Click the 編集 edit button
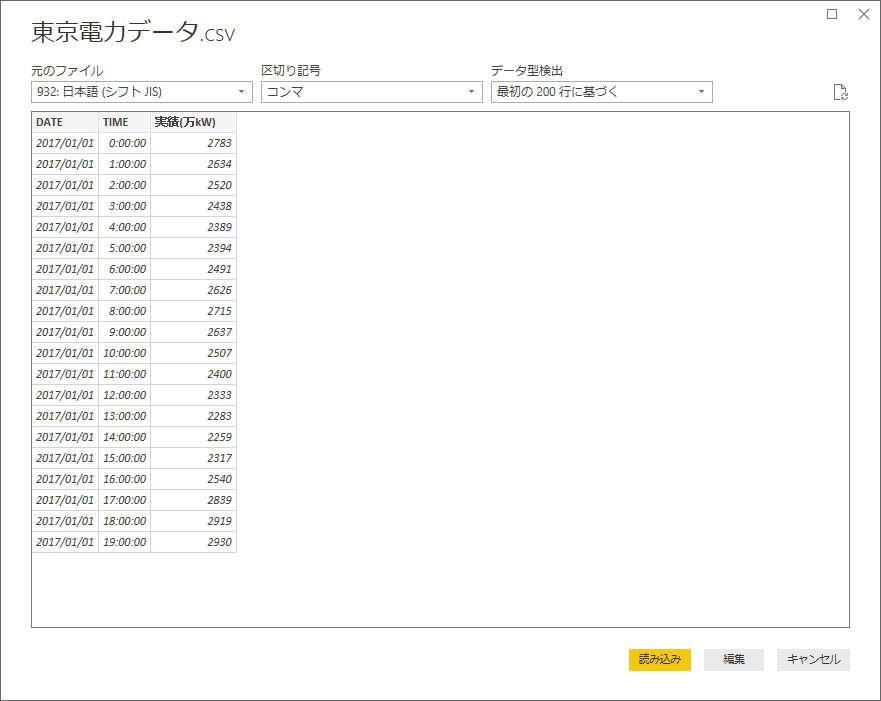 [734, 659]
